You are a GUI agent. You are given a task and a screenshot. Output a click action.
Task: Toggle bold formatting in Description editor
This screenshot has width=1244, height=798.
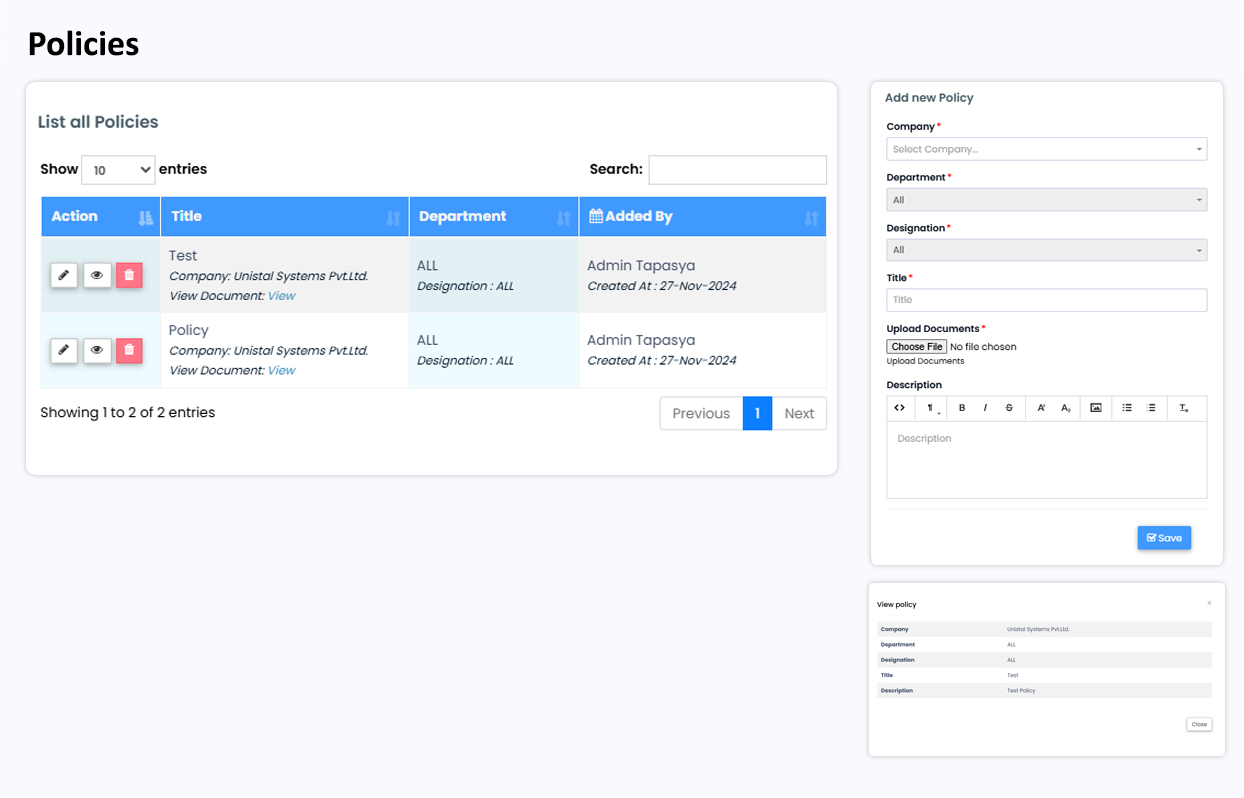tap(962, 408)
